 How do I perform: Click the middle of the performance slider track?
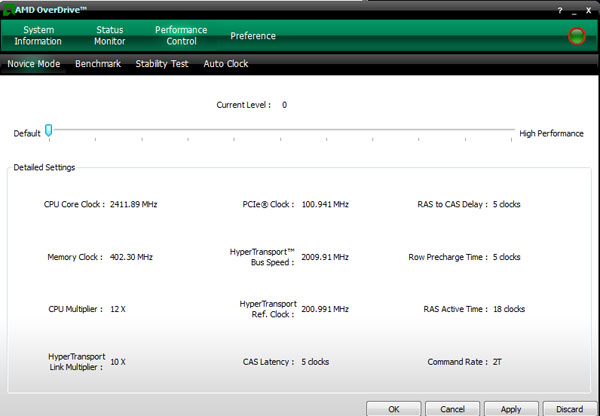[280, 130]
